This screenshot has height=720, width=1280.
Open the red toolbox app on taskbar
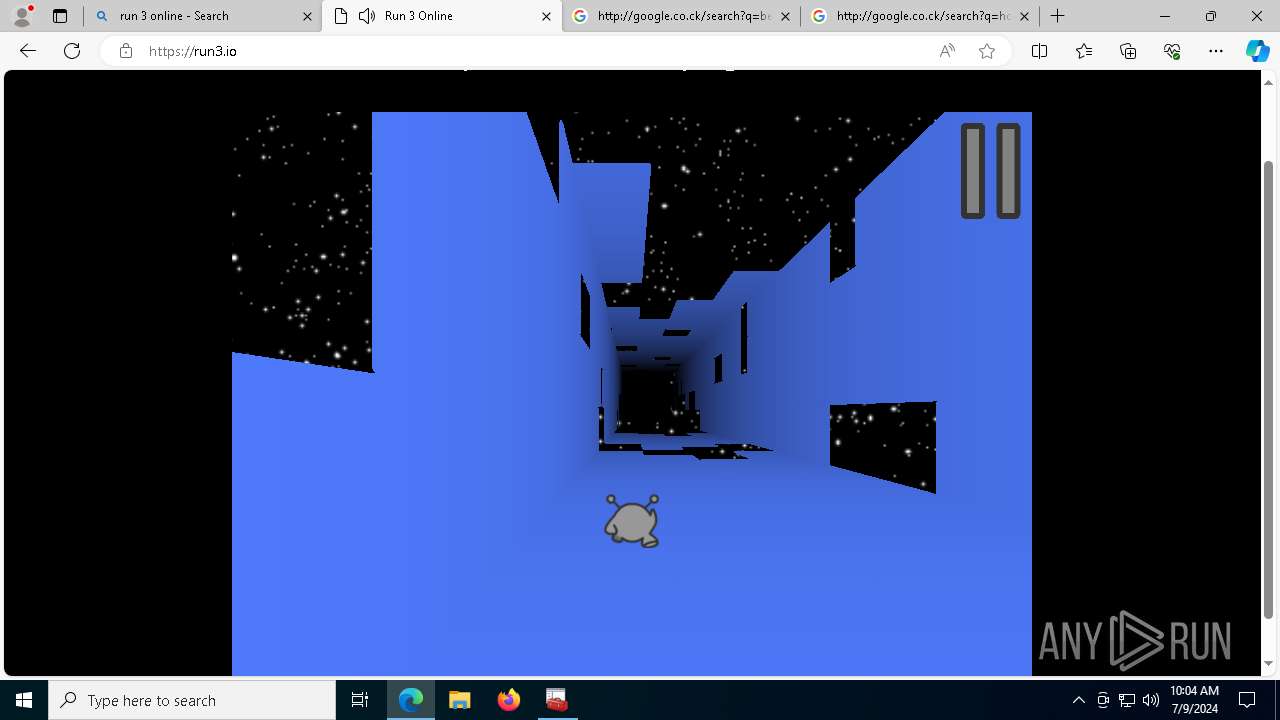coord(557,700)
